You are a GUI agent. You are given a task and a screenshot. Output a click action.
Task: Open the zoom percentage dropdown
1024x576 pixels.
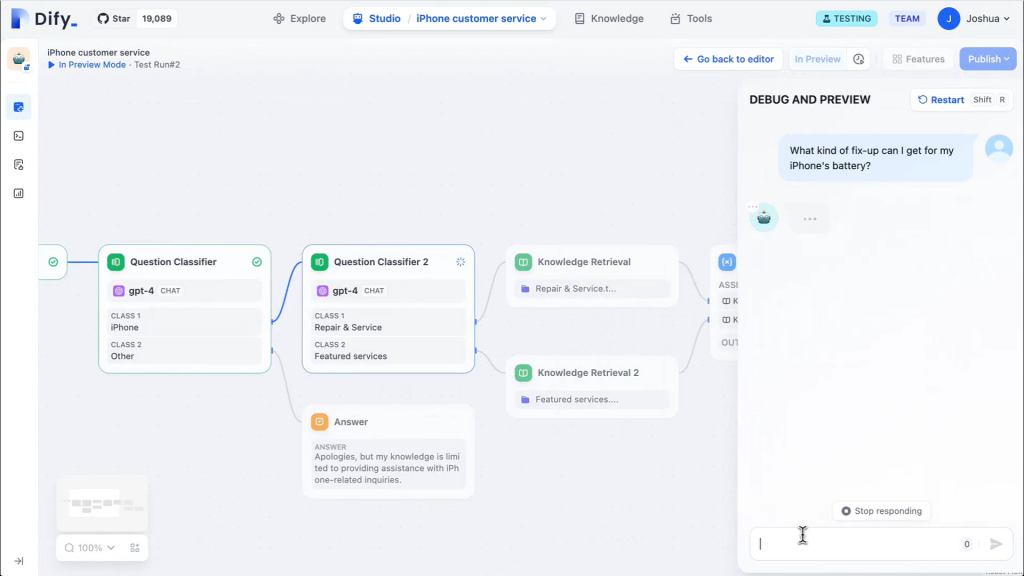pos(90,548)
